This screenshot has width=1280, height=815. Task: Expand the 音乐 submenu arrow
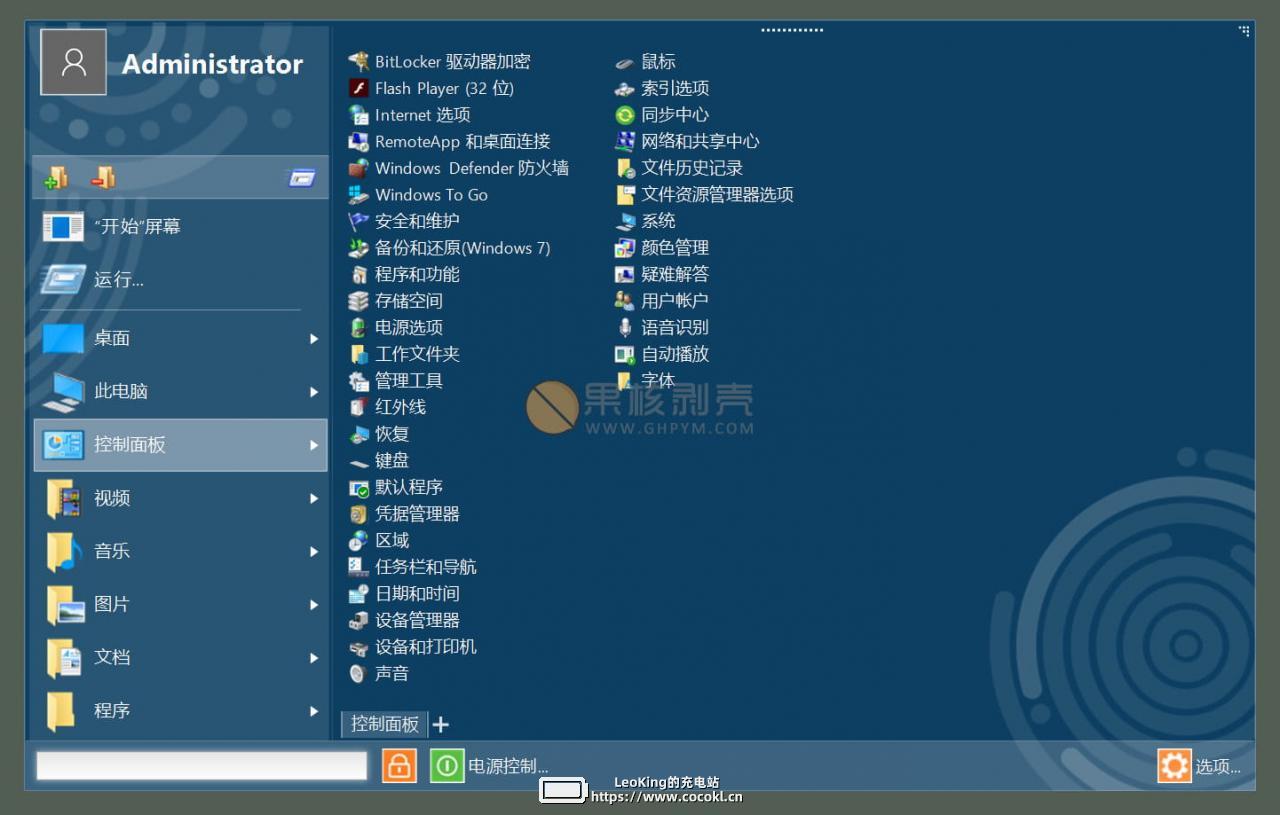pyautogui.click(x=314, y=551)
